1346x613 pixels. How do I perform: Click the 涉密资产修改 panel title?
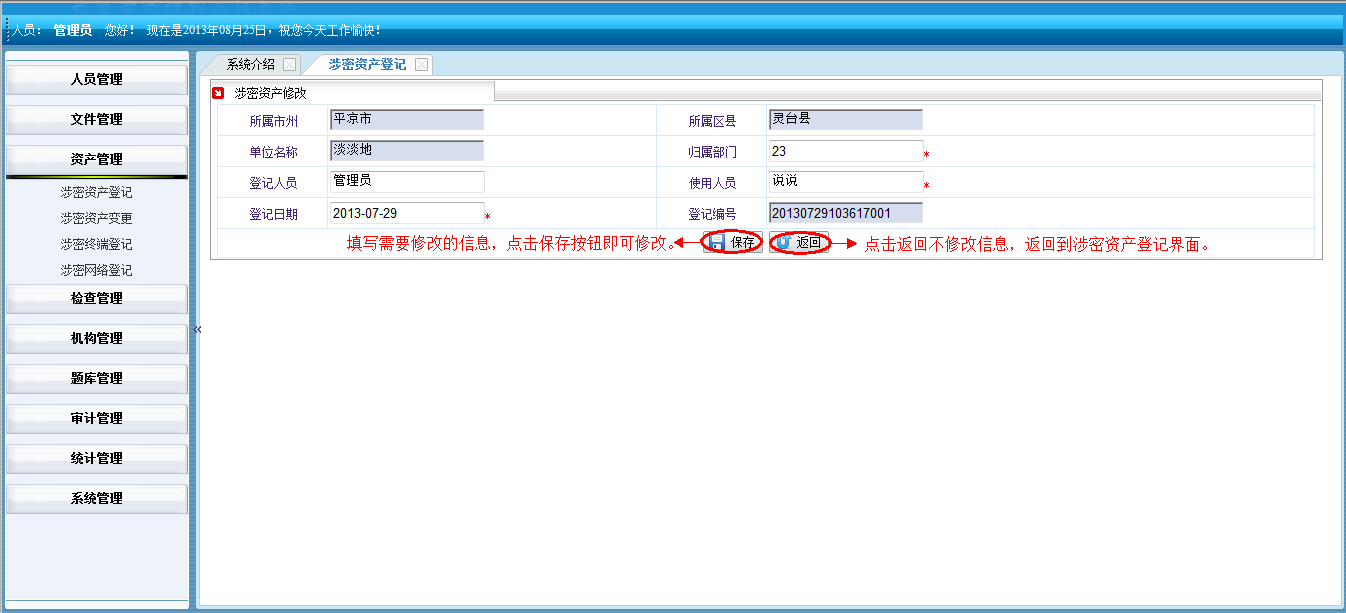(270, 93)
